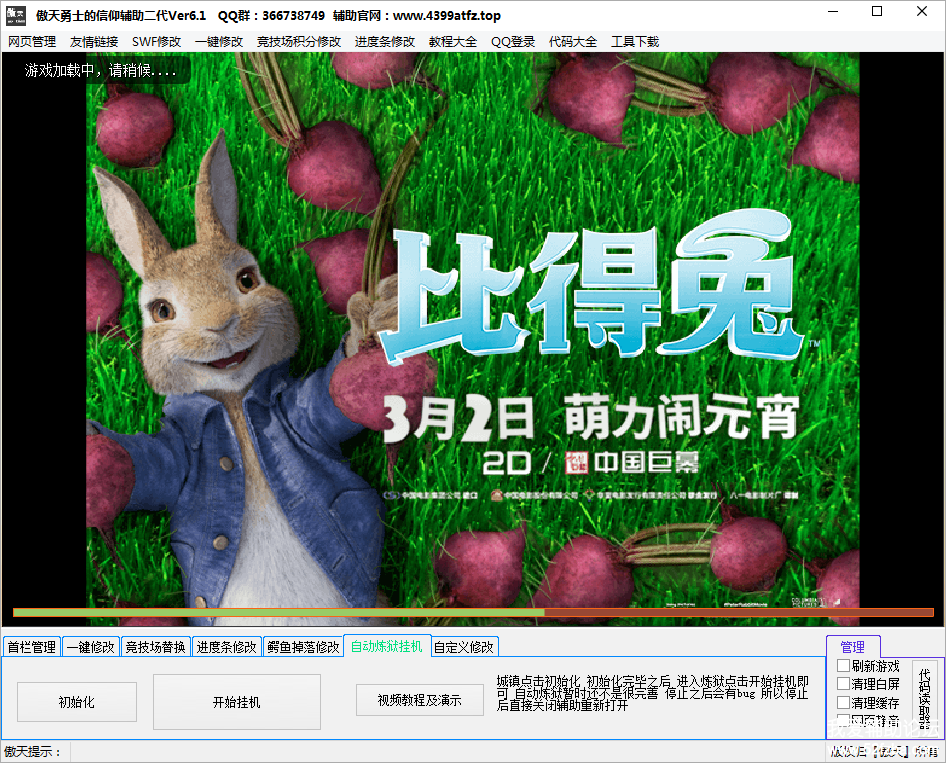Open the 工具下载 menu
This screenshot has width=946, height=763.
tap(635, 42)
